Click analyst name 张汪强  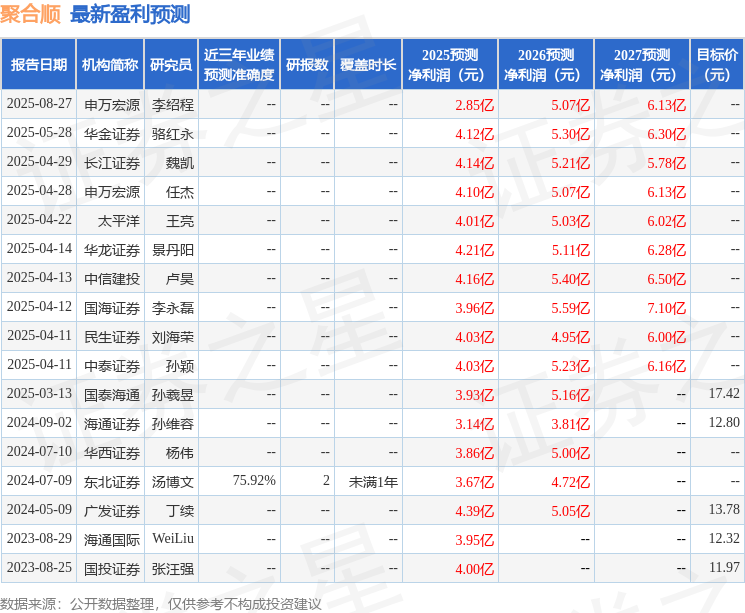(173, 569)
